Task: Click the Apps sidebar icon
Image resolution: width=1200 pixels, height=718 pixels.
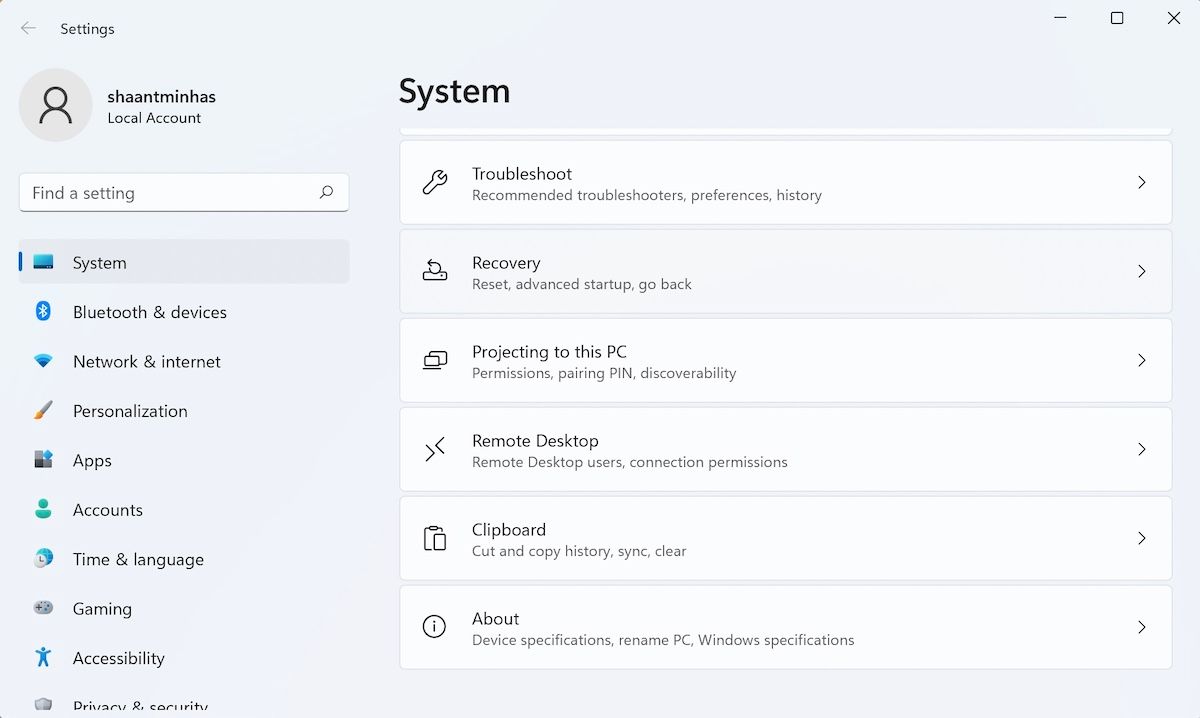Action: pyautogui.click(x=42, y=460)
